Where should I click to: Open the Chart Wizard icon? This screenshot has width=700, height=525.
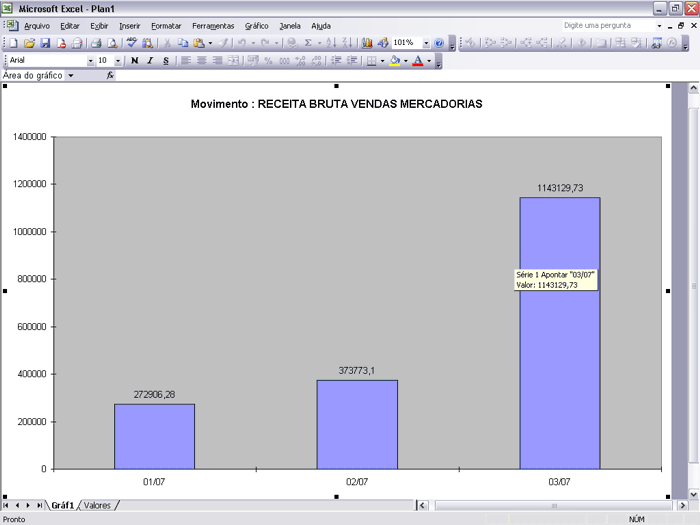coord(367,43)
